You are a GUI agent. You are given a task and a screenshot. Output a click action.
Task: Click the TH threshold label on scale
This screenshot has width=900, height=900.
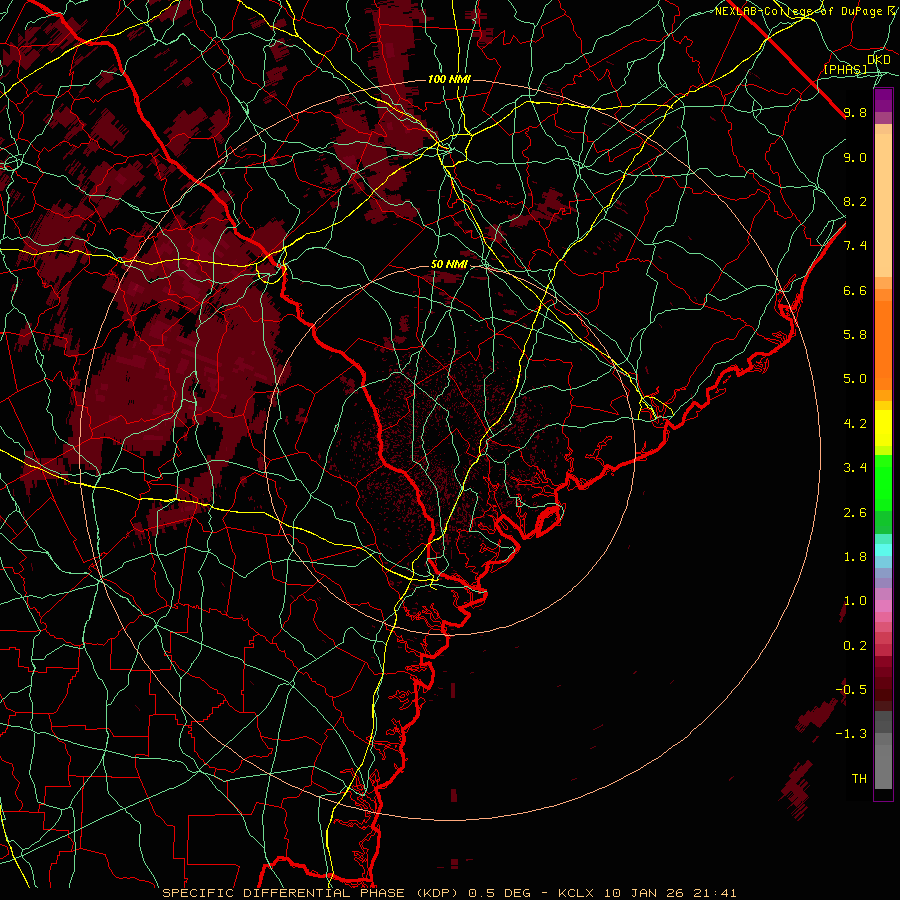pyautogui.click(x=859, y=779)
